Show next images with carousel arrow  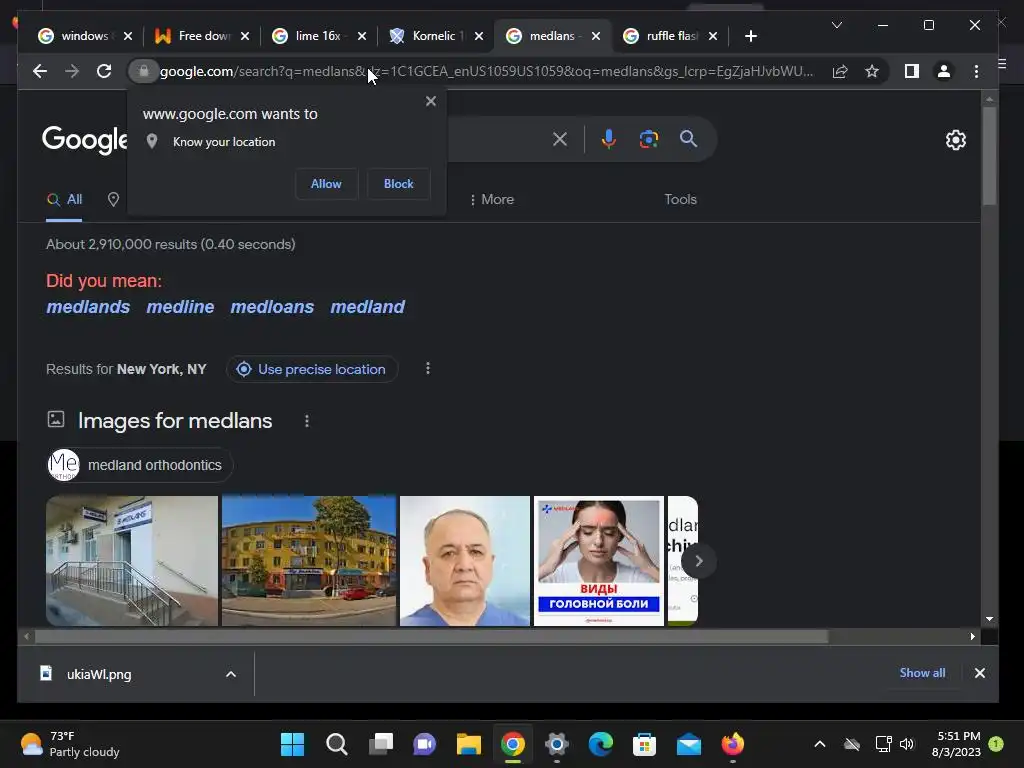(x=699, y=561)
